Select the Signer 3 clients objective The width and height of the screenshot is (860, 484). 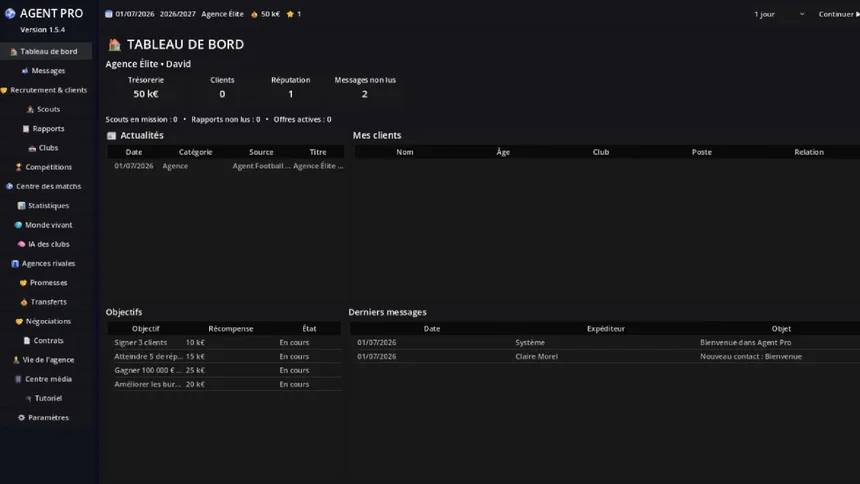224,342
